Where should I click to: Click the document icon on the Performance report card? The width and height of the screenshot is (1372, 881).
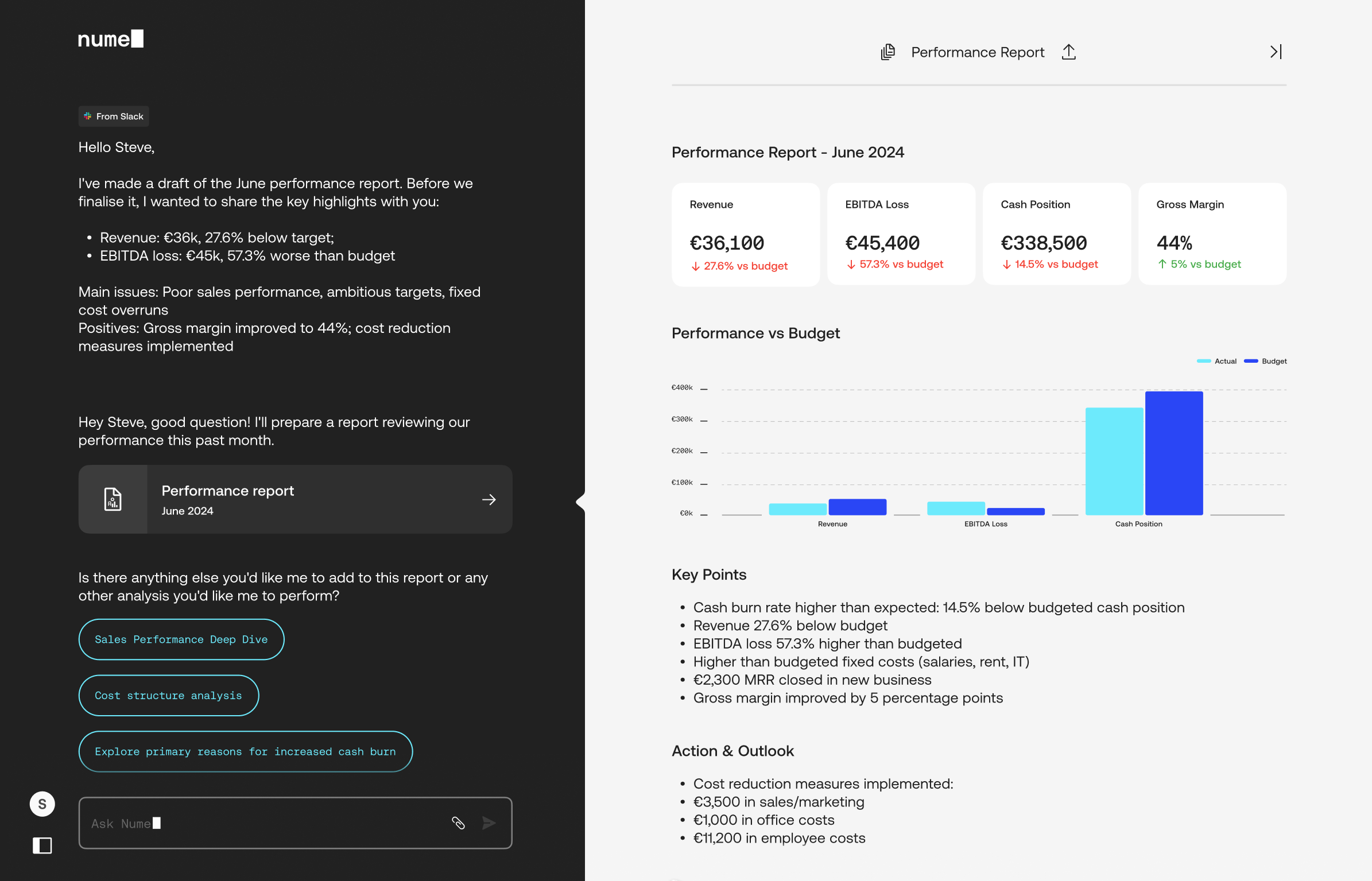tap(113, 499)
